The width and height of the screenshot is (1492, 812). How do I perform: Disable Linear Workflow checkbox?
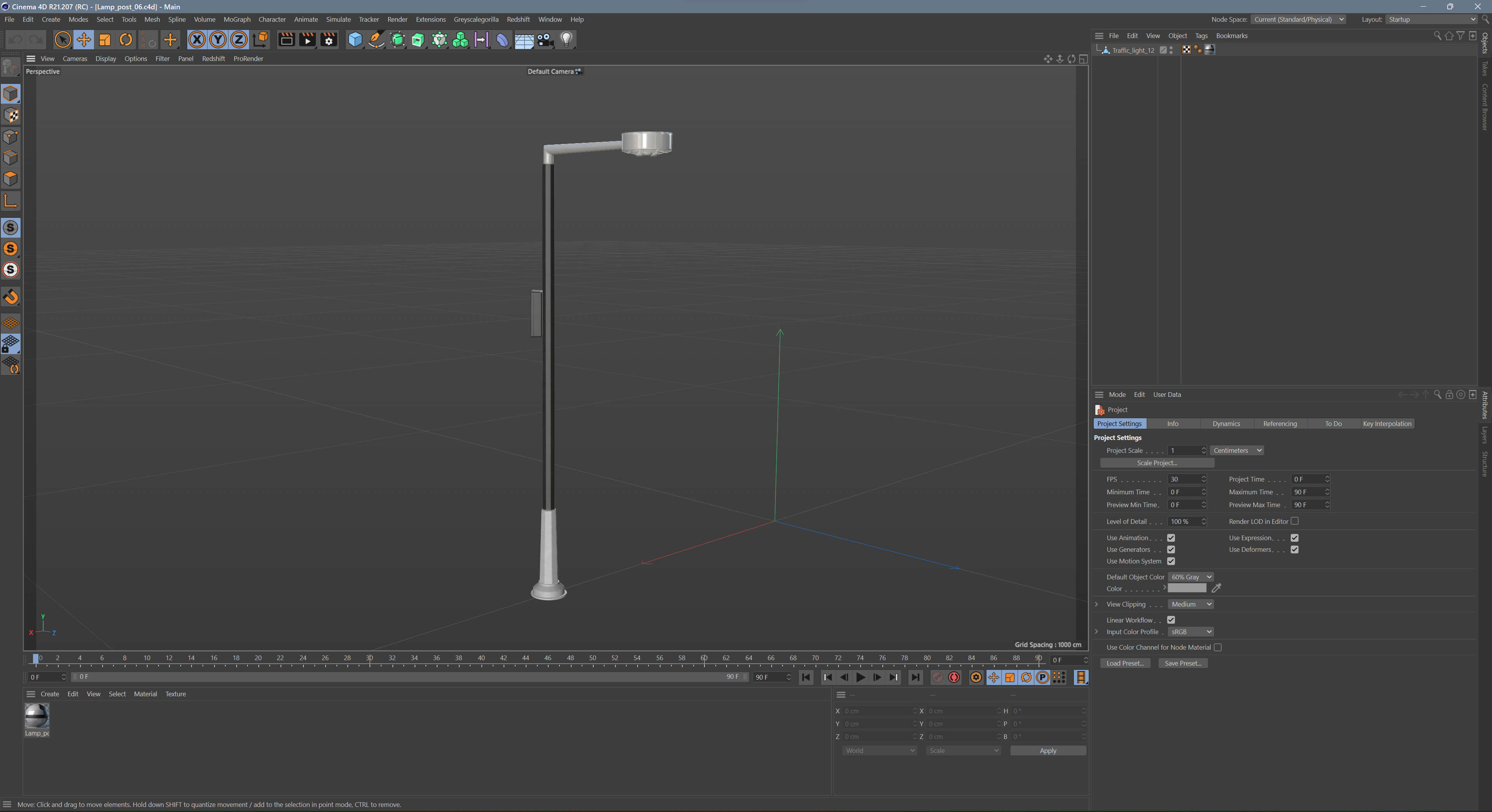click(x=1171, y=620)
